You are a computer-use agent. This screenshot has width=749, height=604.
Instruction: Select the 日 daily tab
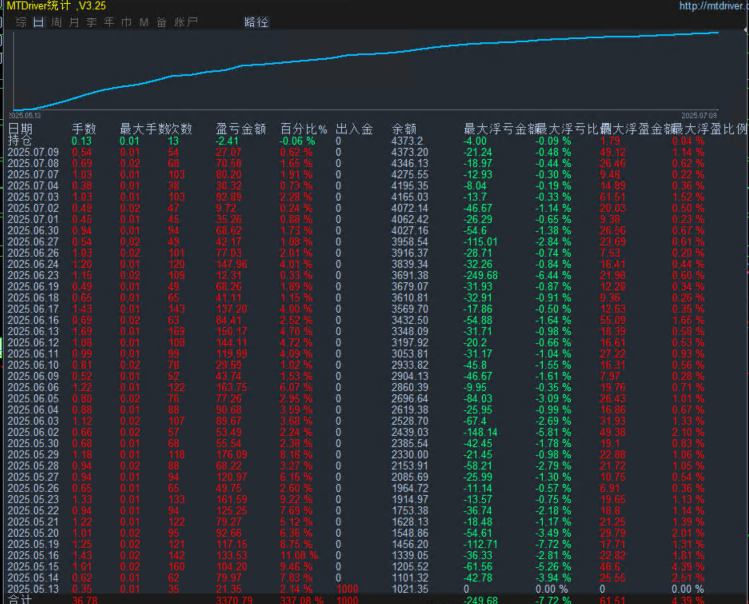click(39, 22)
